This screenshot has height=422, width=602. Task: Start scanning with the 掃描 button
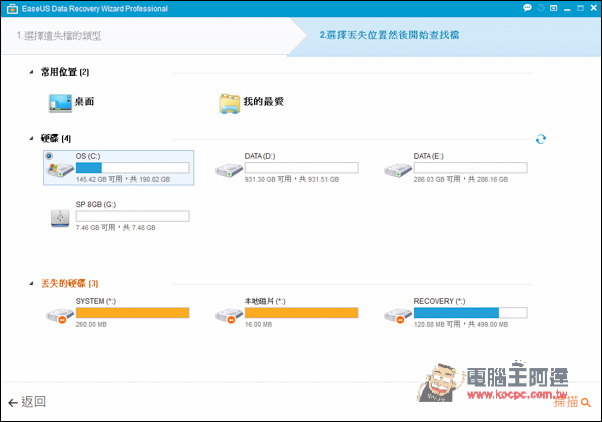(x=572, y=402)
